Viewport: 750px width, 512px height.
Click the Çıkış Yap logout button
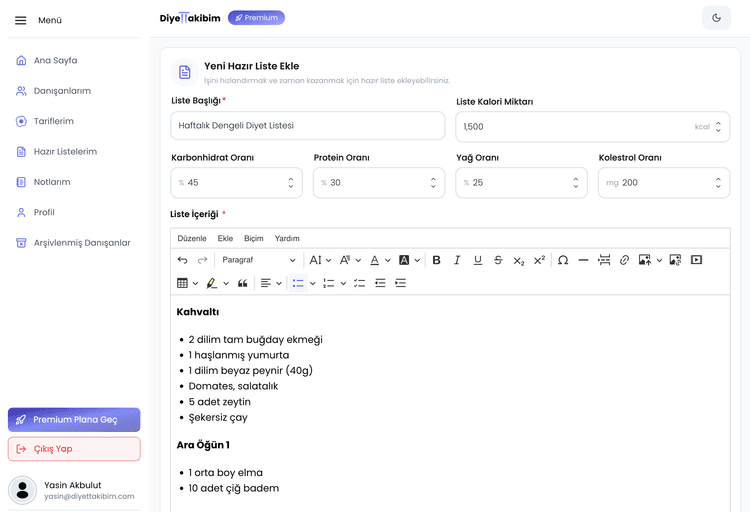74,449
